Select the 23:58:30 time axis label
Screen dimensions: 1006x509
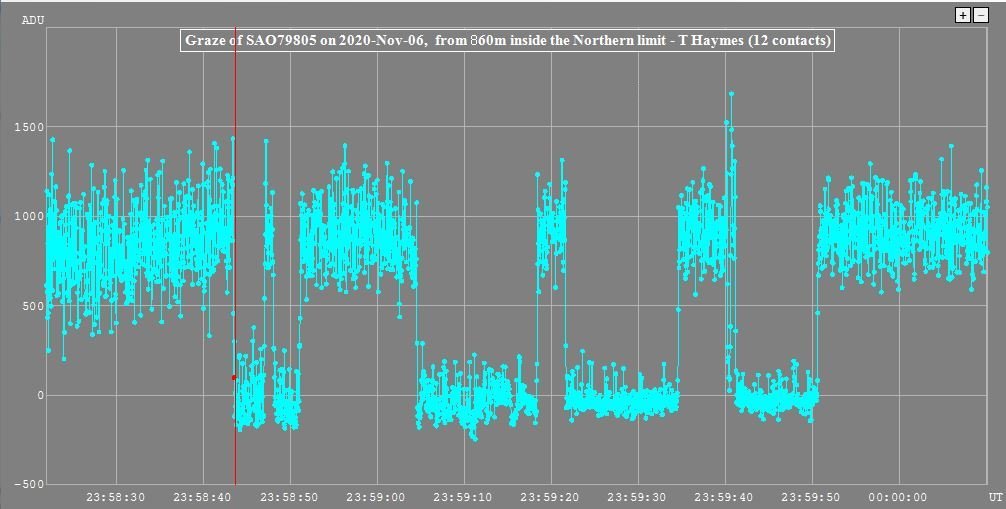coord(117,497)
